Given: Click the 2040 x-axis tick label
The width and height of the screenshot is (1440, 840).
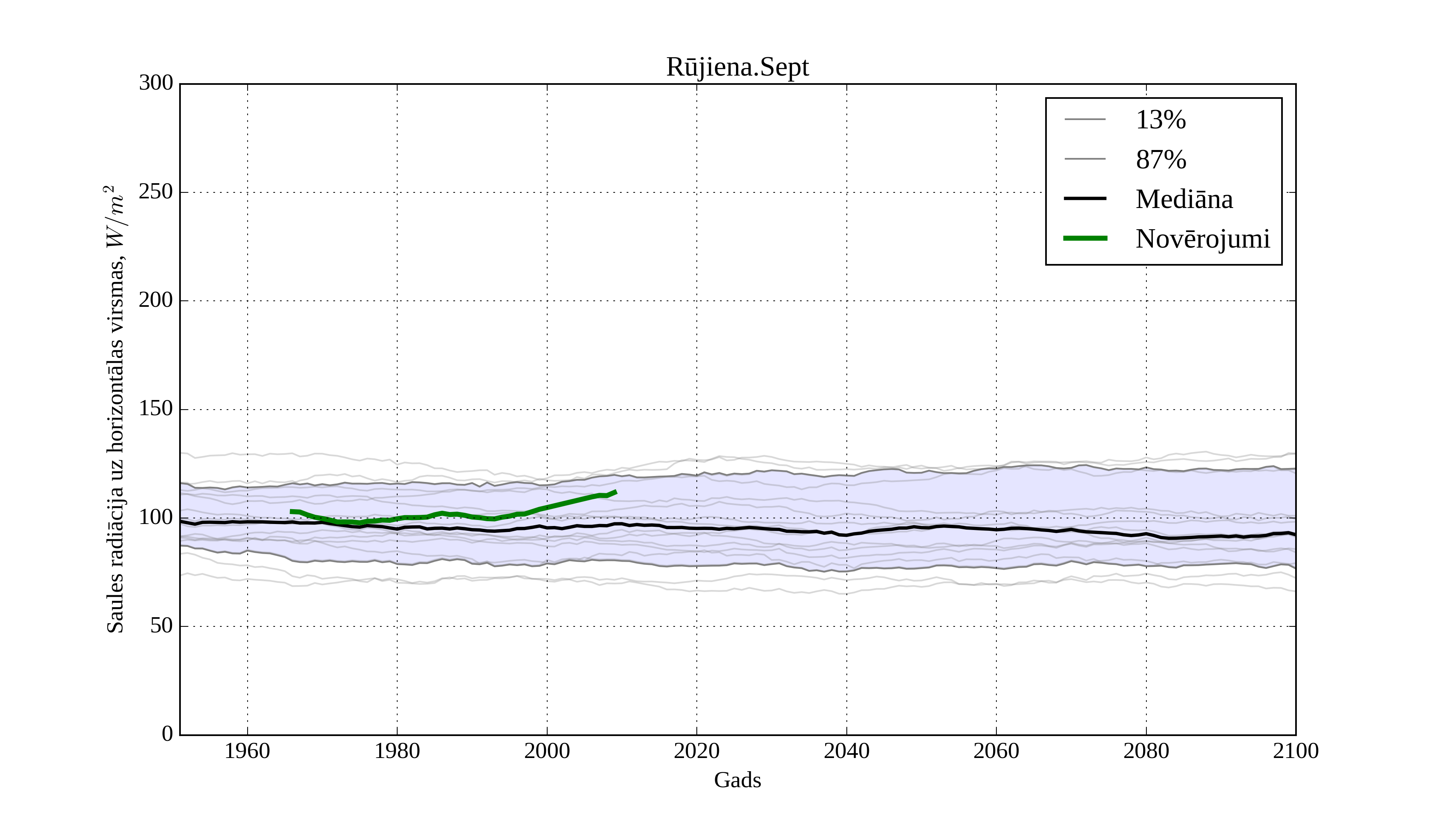Looking at the screenshot, I should point(846,751).
